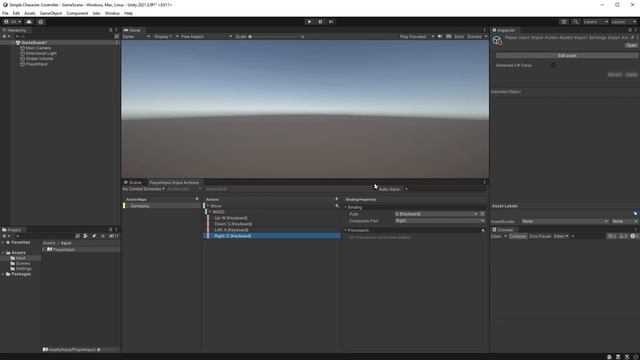Open the Free Aspect dropdown
The height and width of the screenshot is (360, 640).
pyautogui.click(x=206, y=36)
